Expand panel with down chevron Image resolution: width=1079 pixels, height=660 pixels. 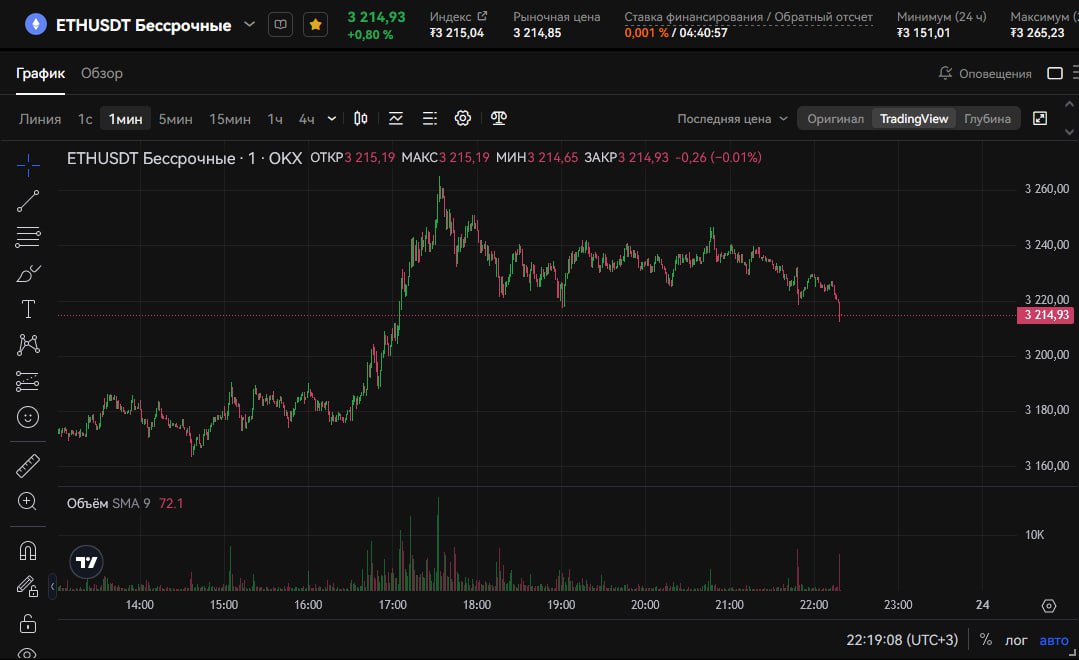tap(1069, 131)
